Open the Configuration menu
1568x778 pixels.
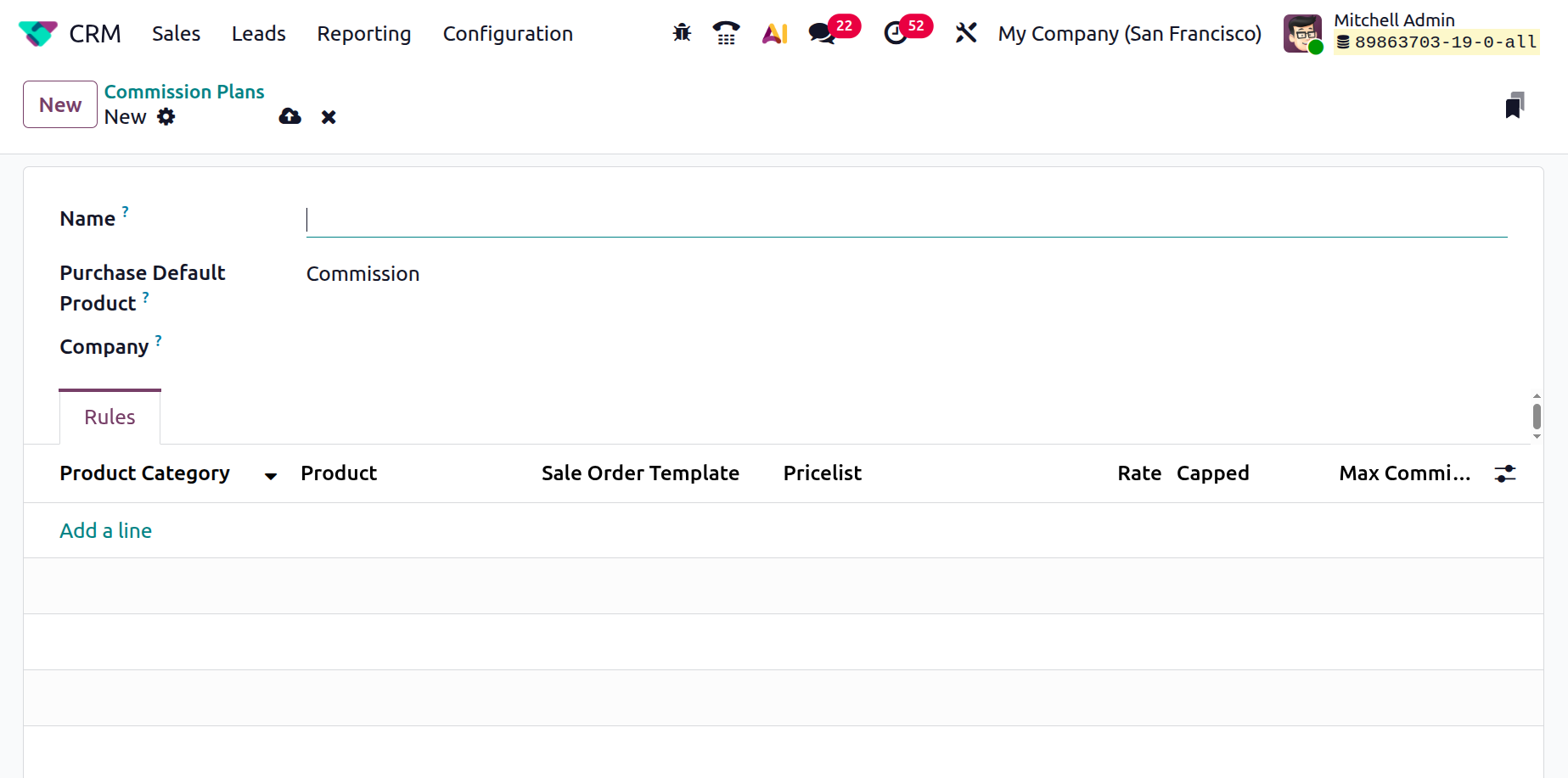[x=508, y=34]
